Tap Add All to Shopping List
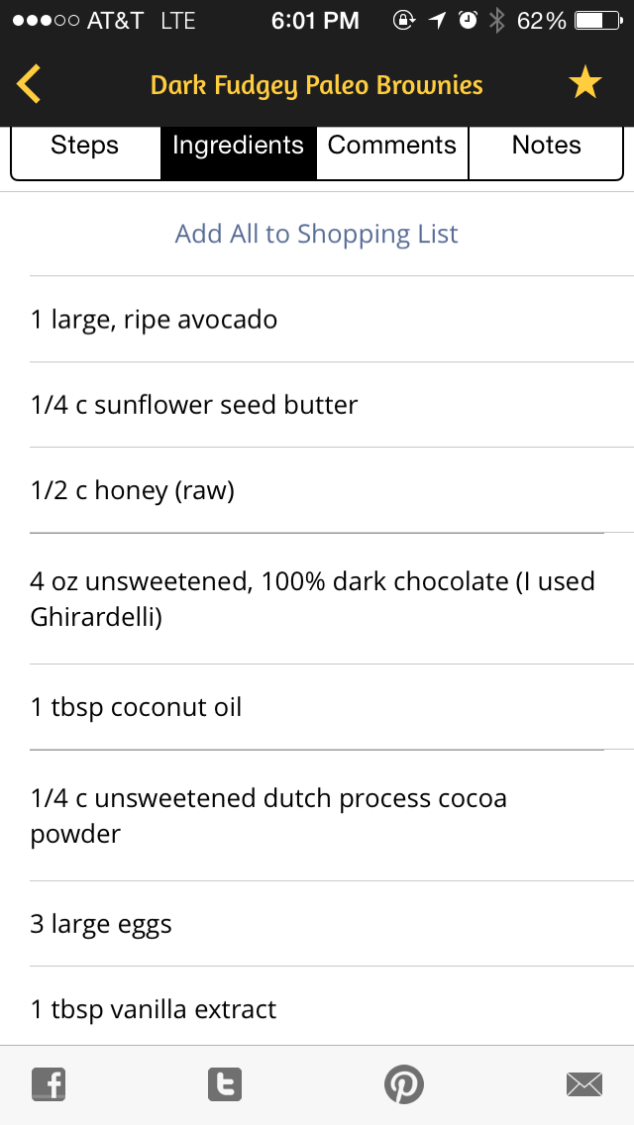The width and height of the screenshot is (634, 1125). click(316, 234)
